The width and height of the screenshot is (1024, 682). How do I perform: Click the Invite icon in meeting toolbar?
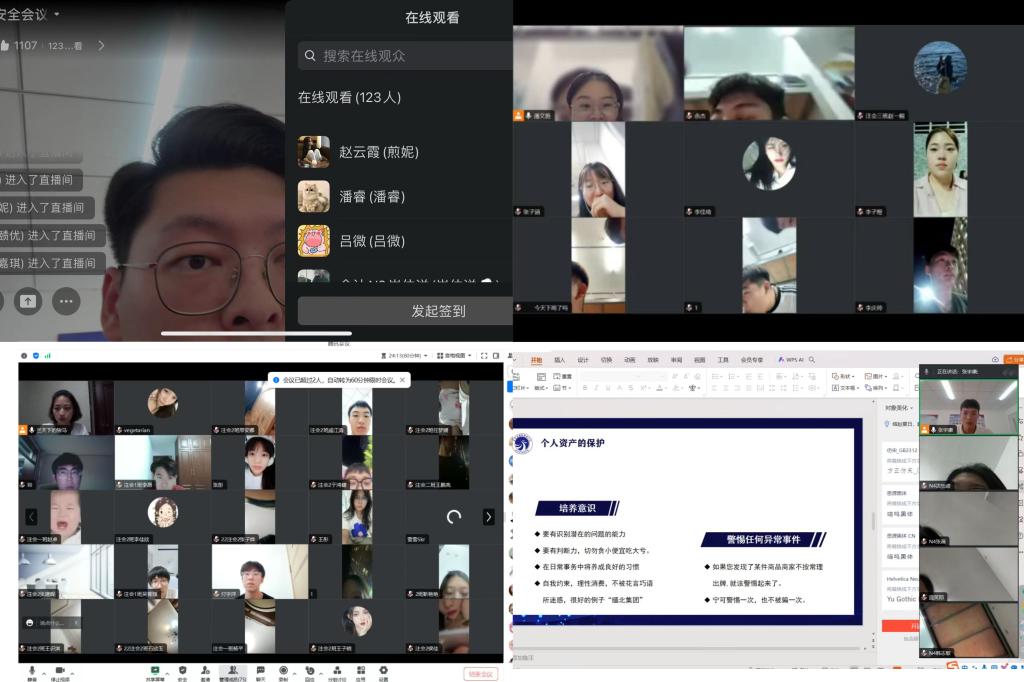click(x=205, y=672)
